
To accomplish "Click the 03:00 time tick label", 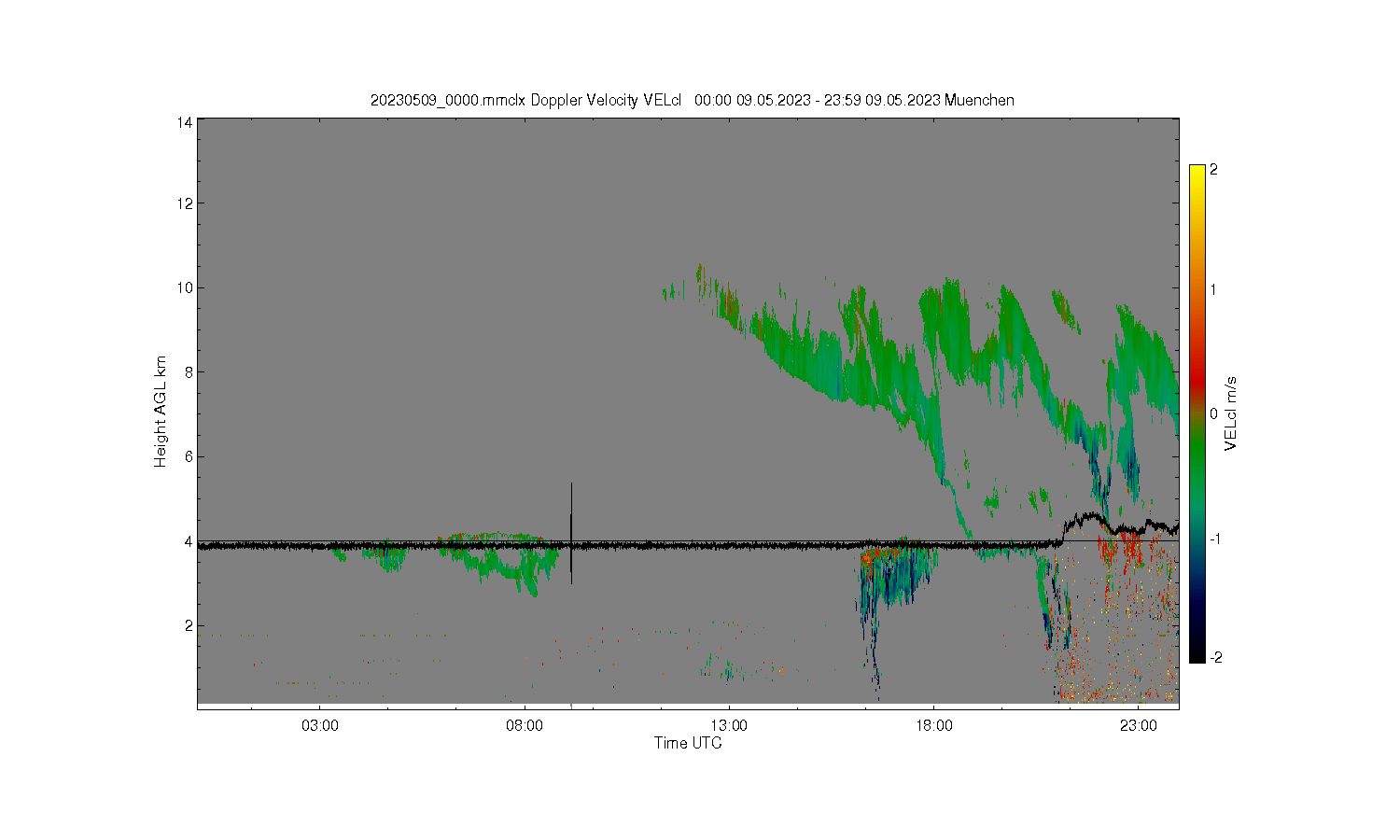I will (x=320, y=725).
